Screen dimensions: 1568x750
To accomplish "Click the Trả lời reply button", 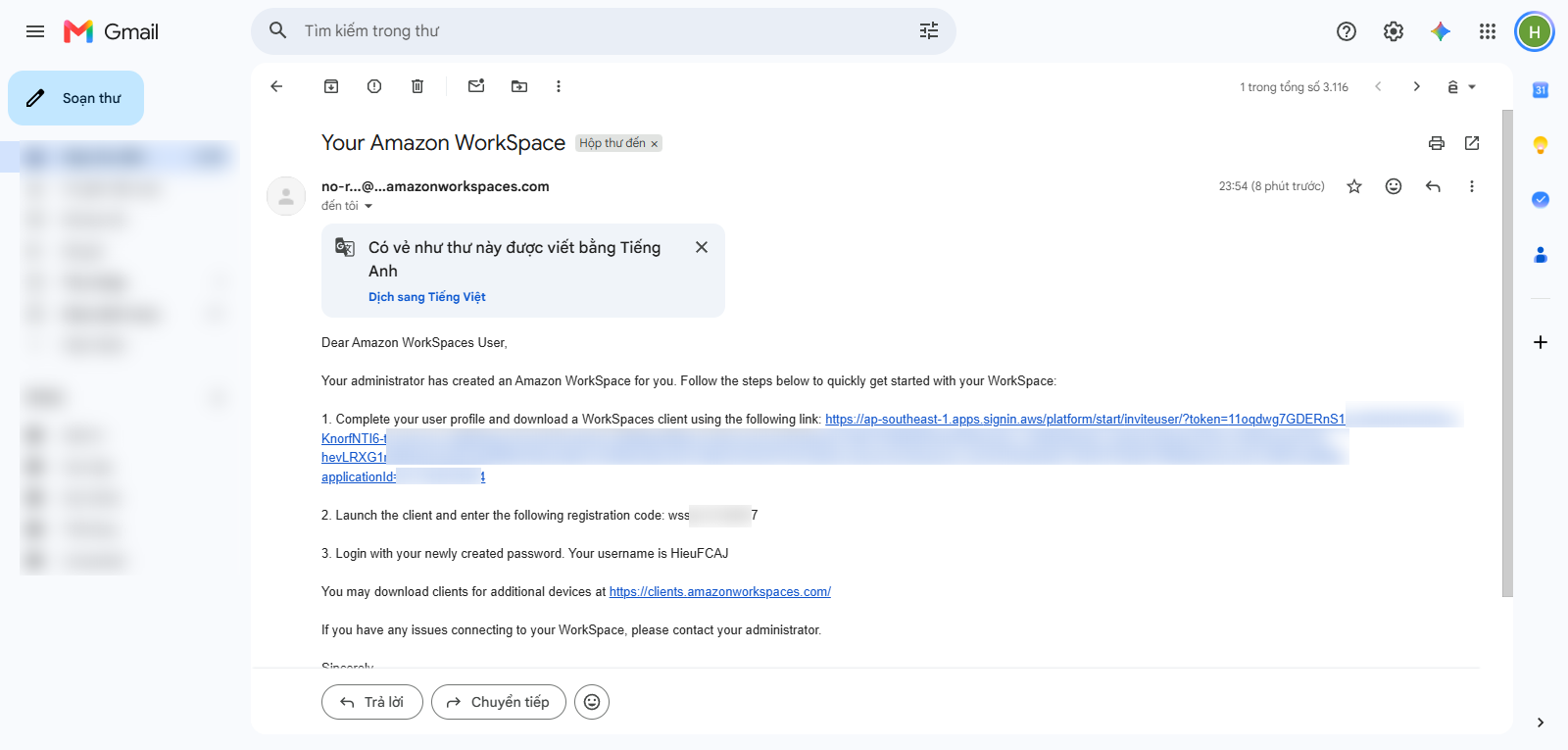I will [372, 702].
